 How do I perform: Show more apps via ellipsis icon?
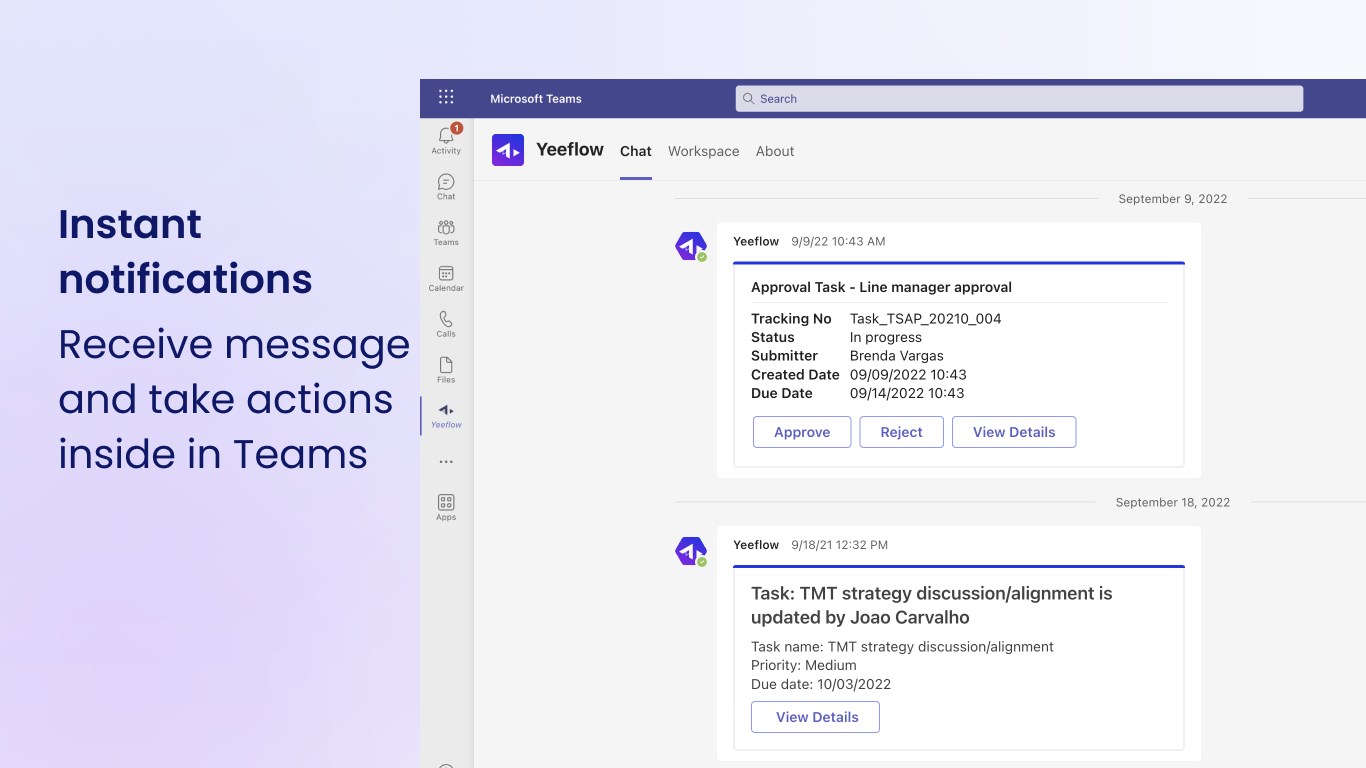(x=446, y=462)
